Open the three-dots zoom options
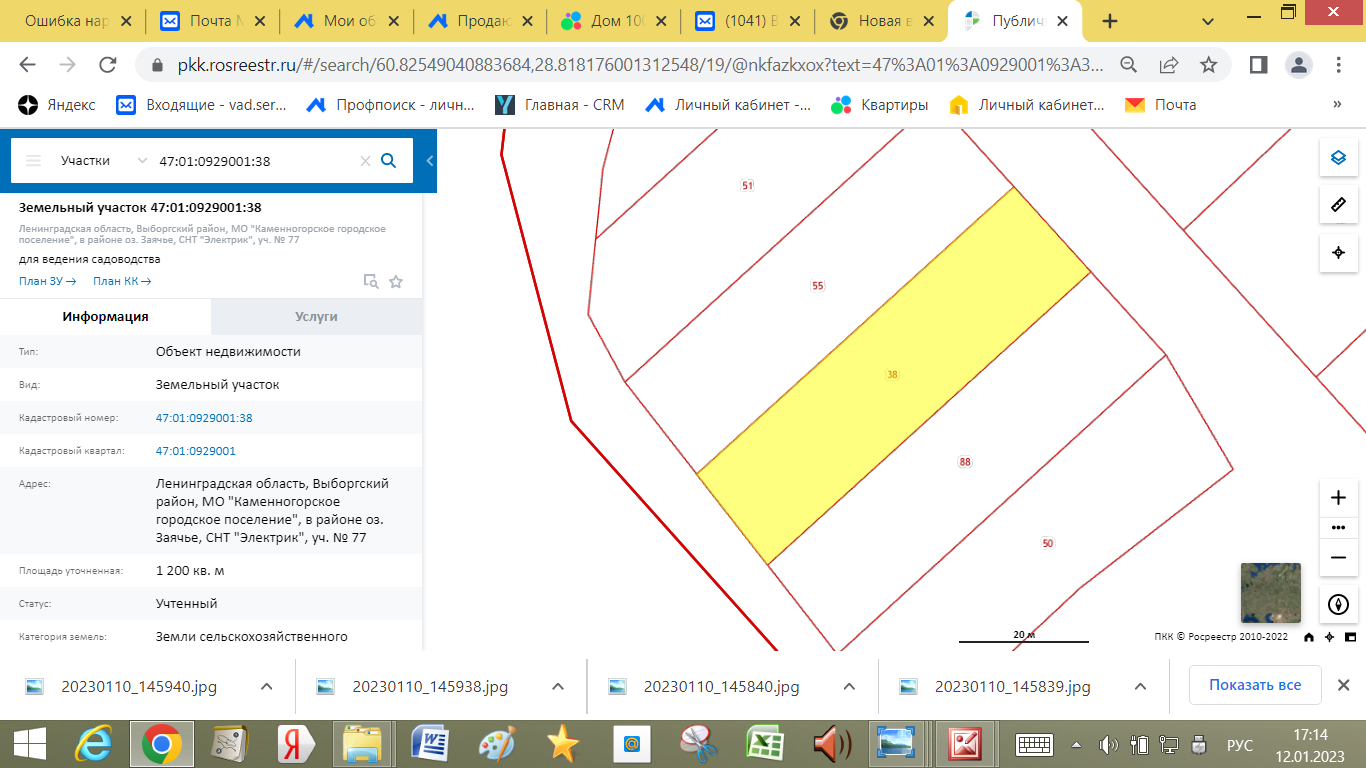The image size is (1366, 768). click(1339, 527)
